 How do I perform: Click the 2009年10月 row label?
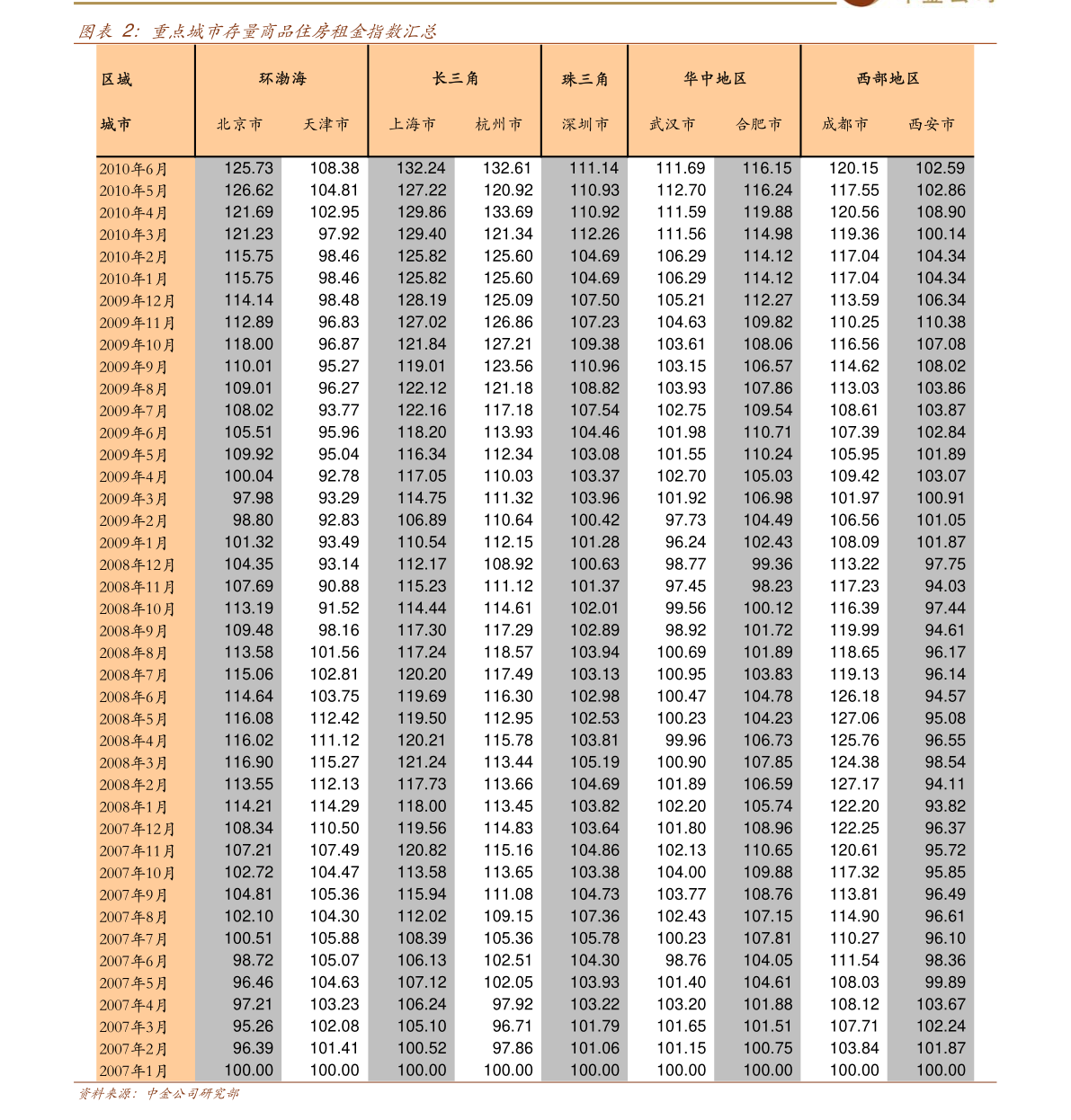pos(137,345)
